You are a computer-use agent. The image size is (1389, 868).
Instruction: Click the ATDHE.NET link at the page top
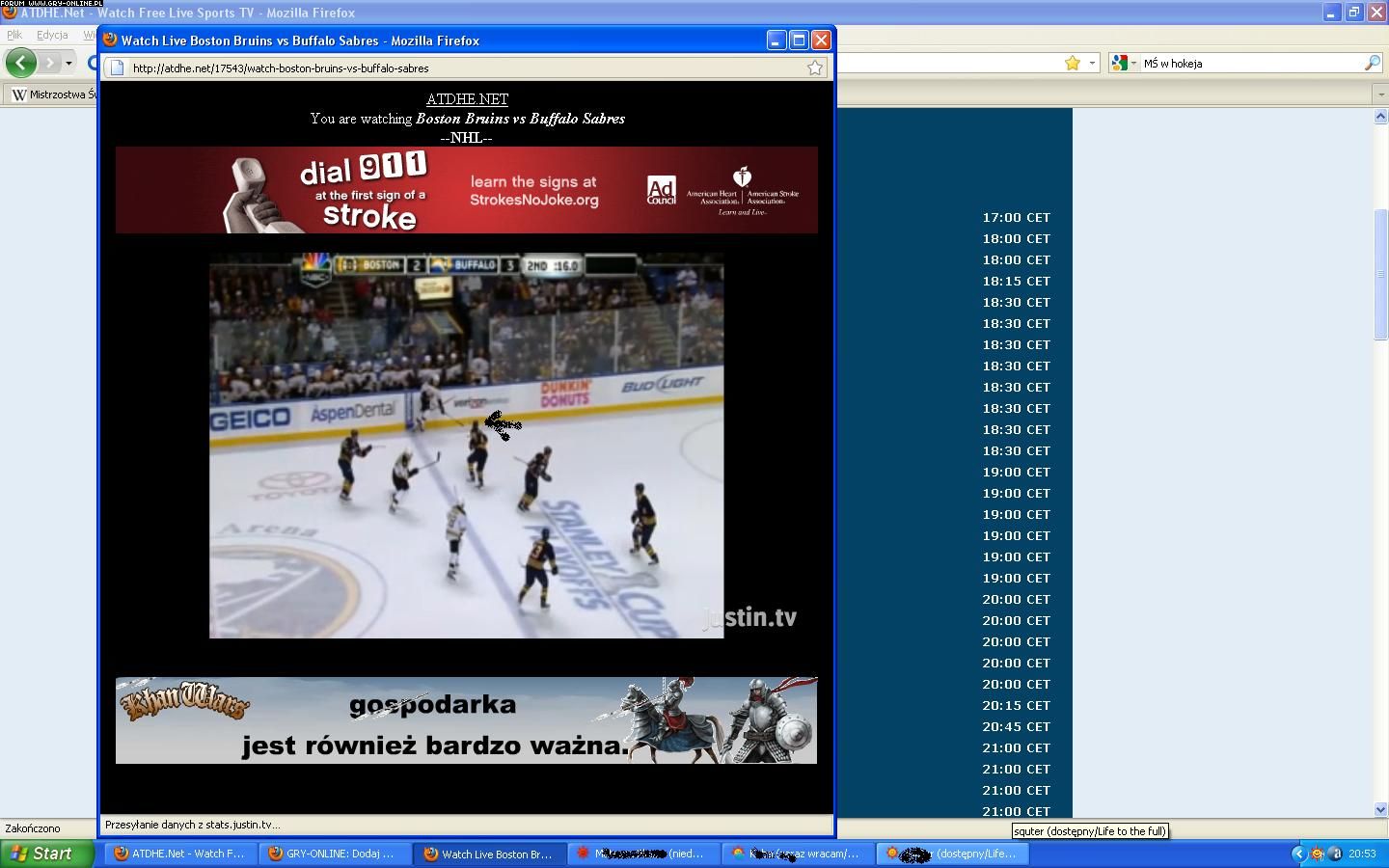[x=467, y=98]
